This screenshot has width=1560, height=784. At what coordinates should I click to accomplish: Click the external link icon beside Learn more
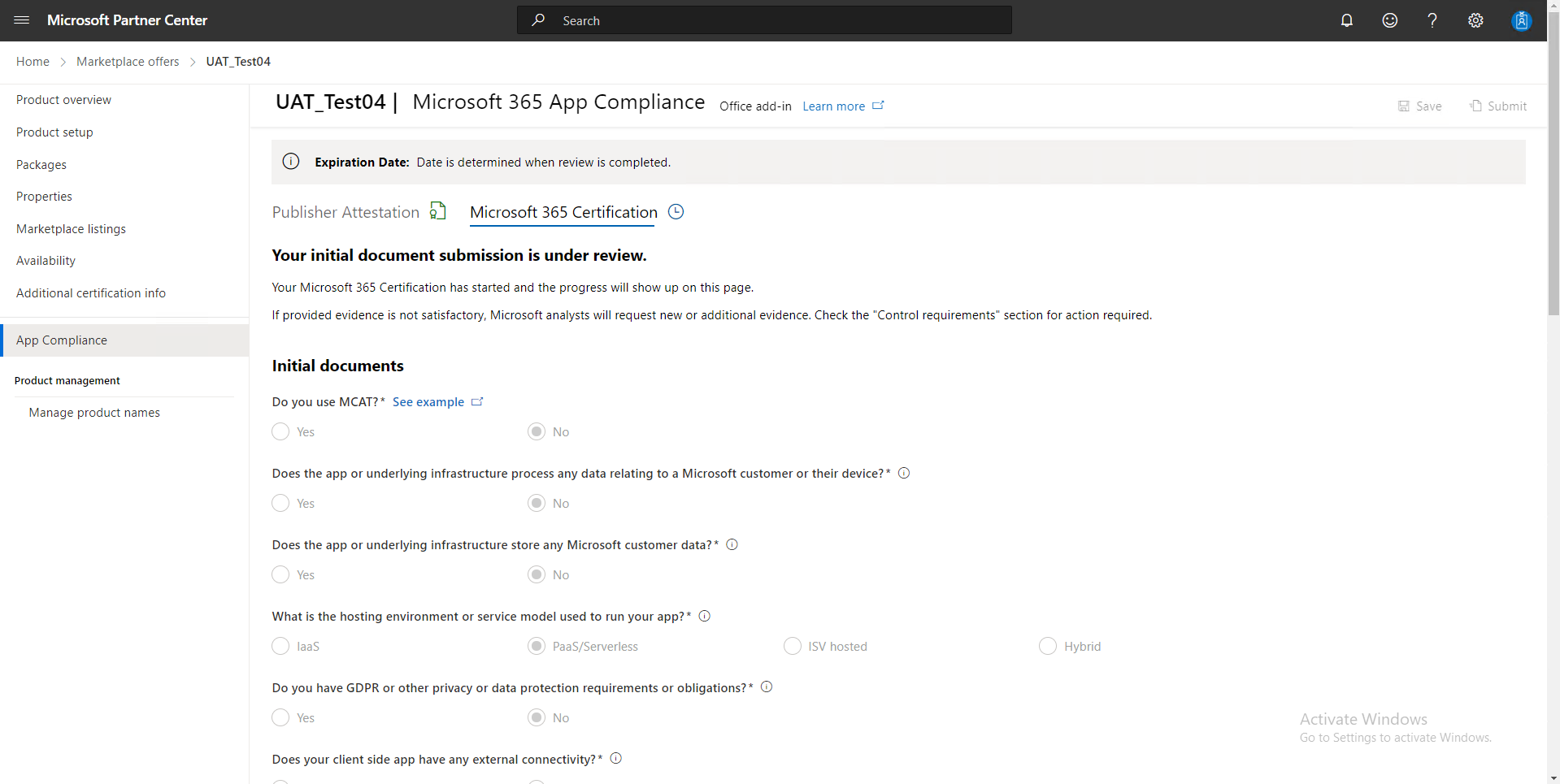click(878, 106)
